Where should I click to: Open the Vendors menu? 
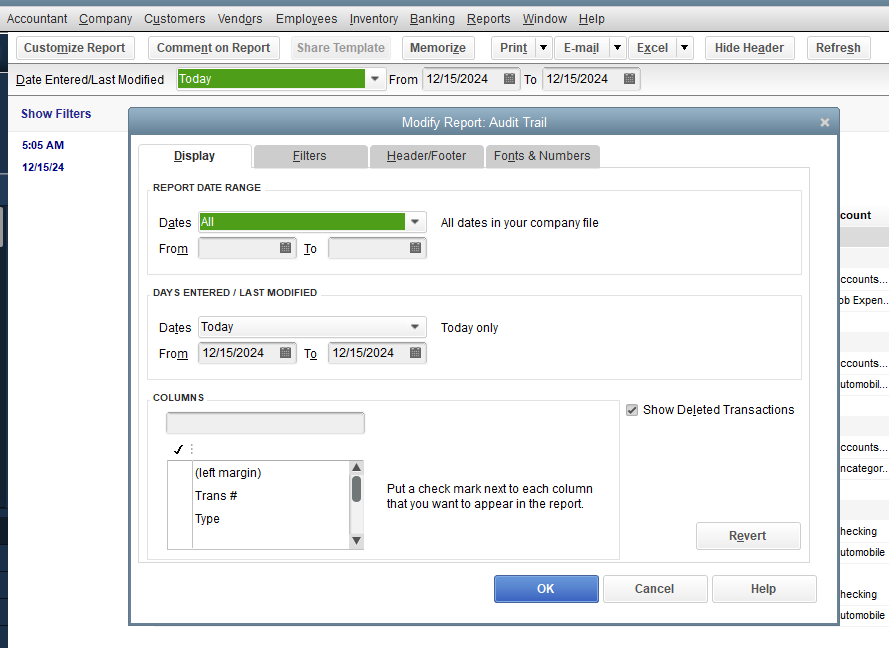[x=240, y=19]
